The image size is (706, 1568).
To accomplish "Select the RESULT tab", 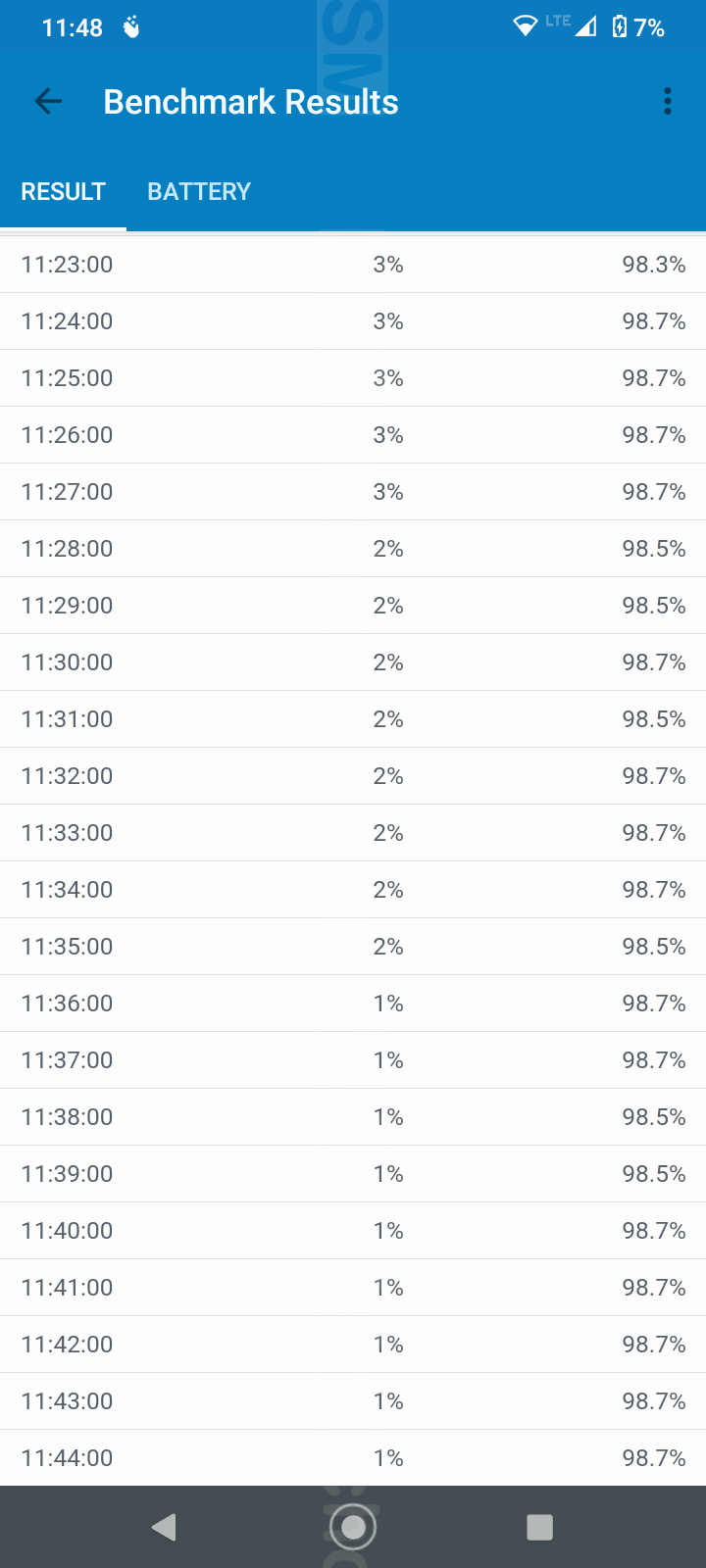I will tap(64, 191).
